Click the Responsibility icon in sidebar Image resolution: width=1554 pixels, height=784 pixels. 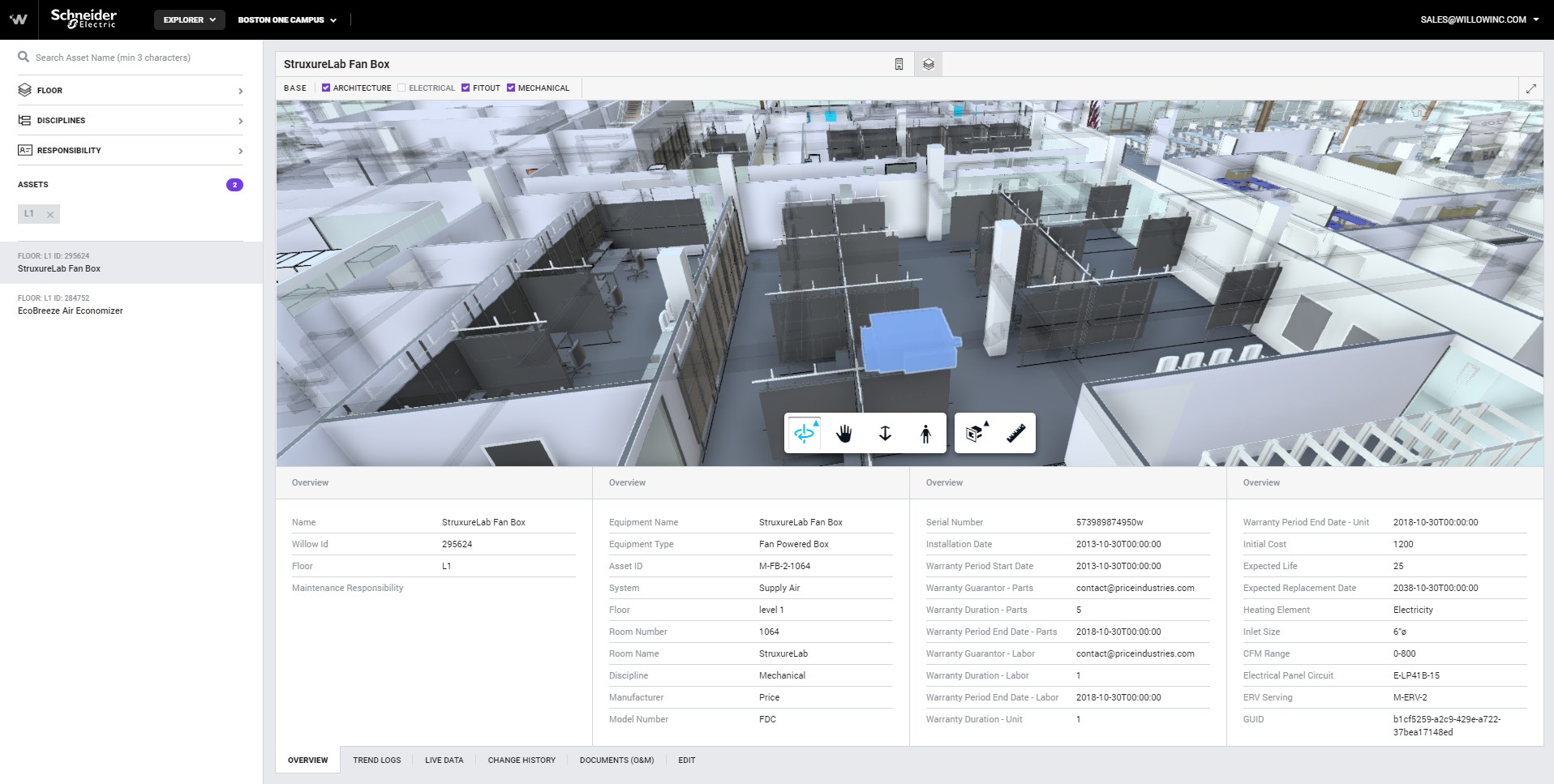coord(24,150)
